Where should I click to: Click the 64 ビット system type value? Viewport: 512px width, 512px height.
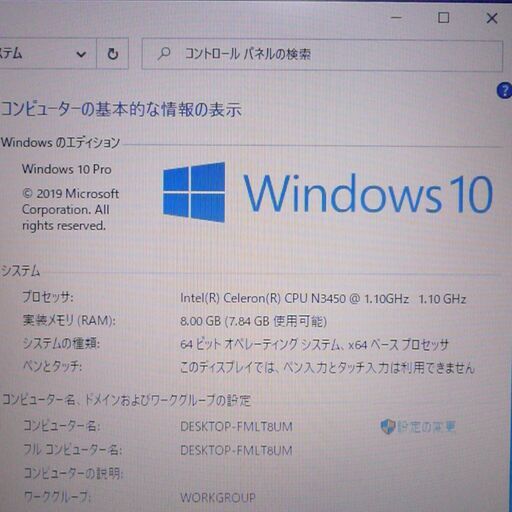(314, 344)
